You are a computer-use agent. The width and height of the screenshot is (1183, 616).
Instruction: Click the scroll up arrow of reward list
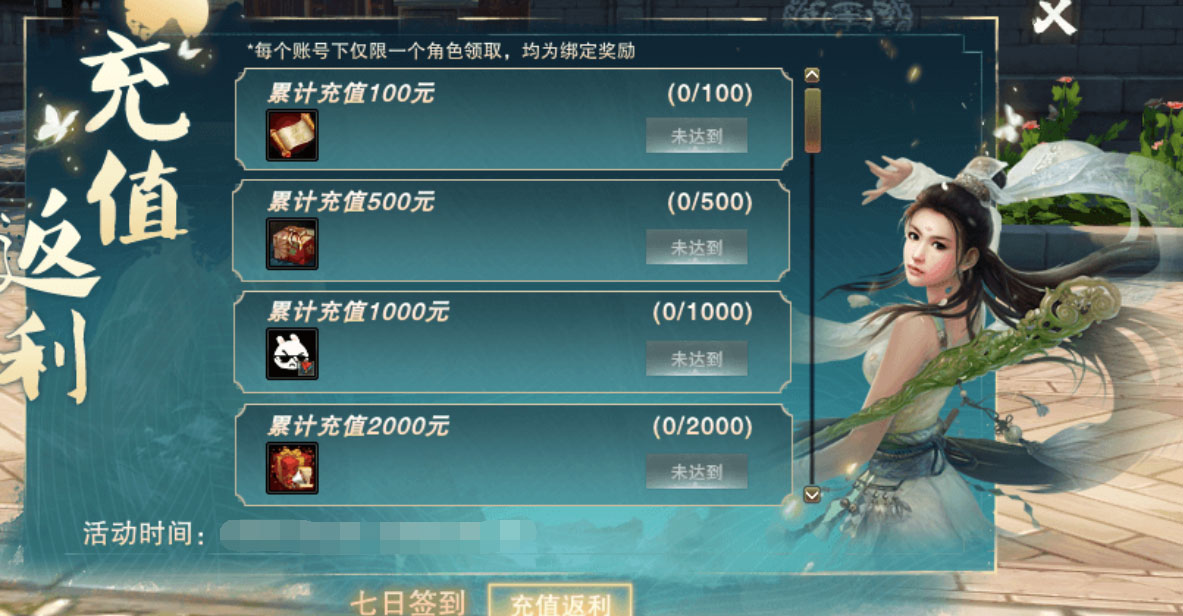pos(812,75)
